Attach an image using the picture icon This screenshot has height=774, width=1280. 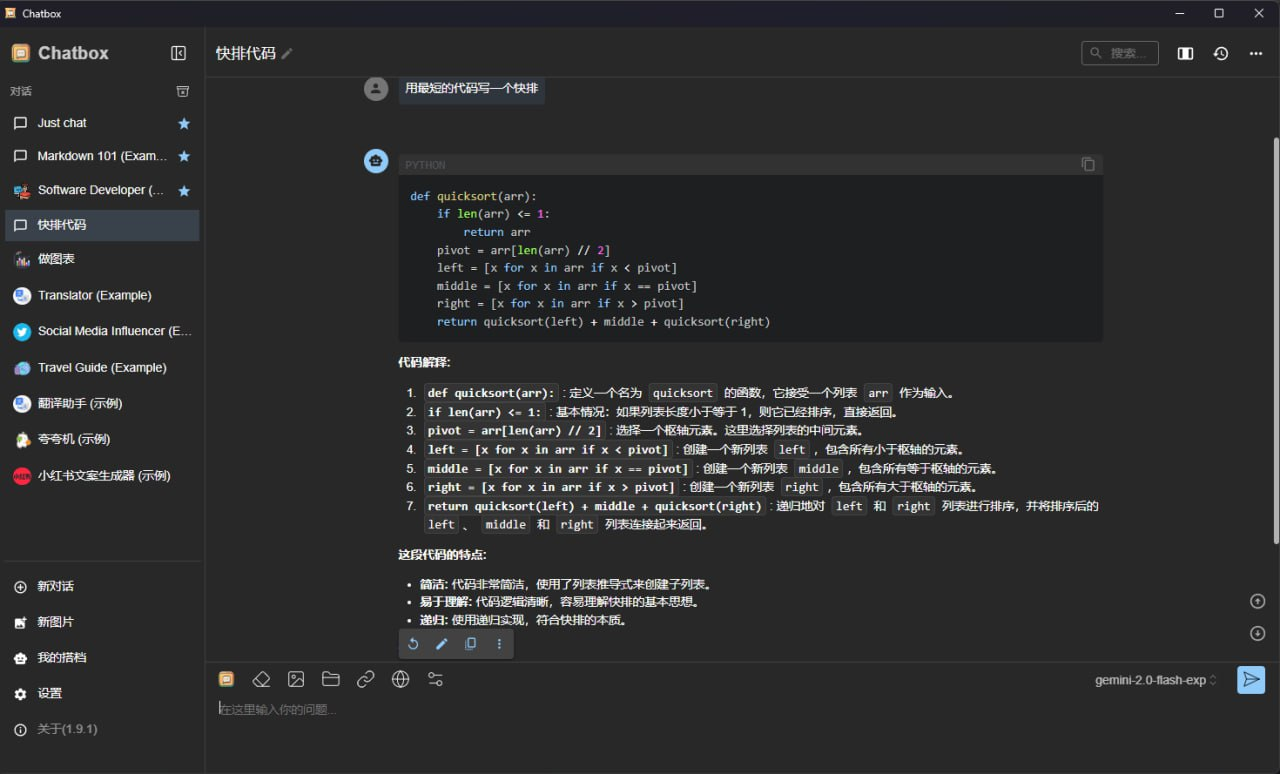tap(296, 680)
